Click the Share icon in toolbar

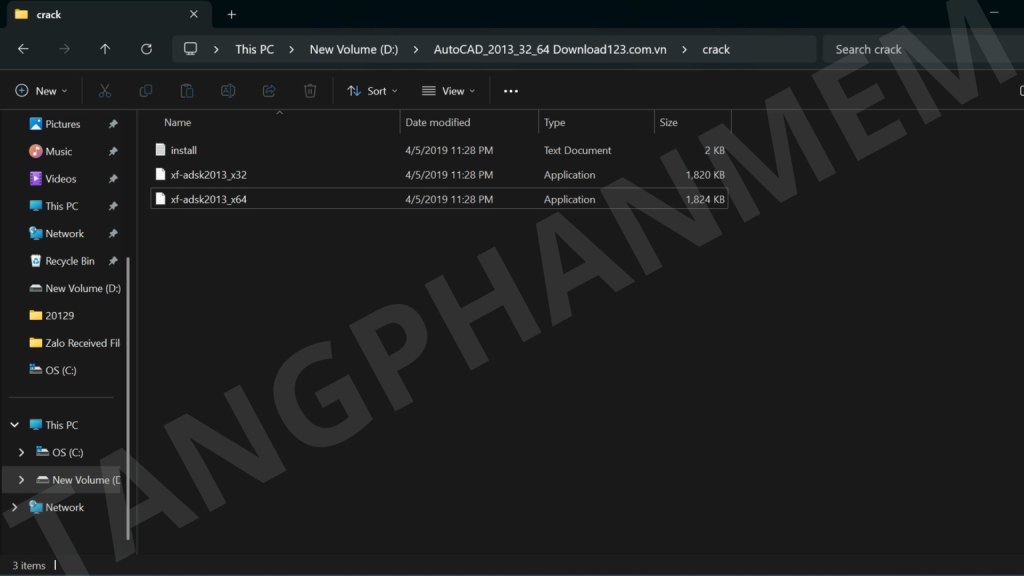(x=269, y=91)
